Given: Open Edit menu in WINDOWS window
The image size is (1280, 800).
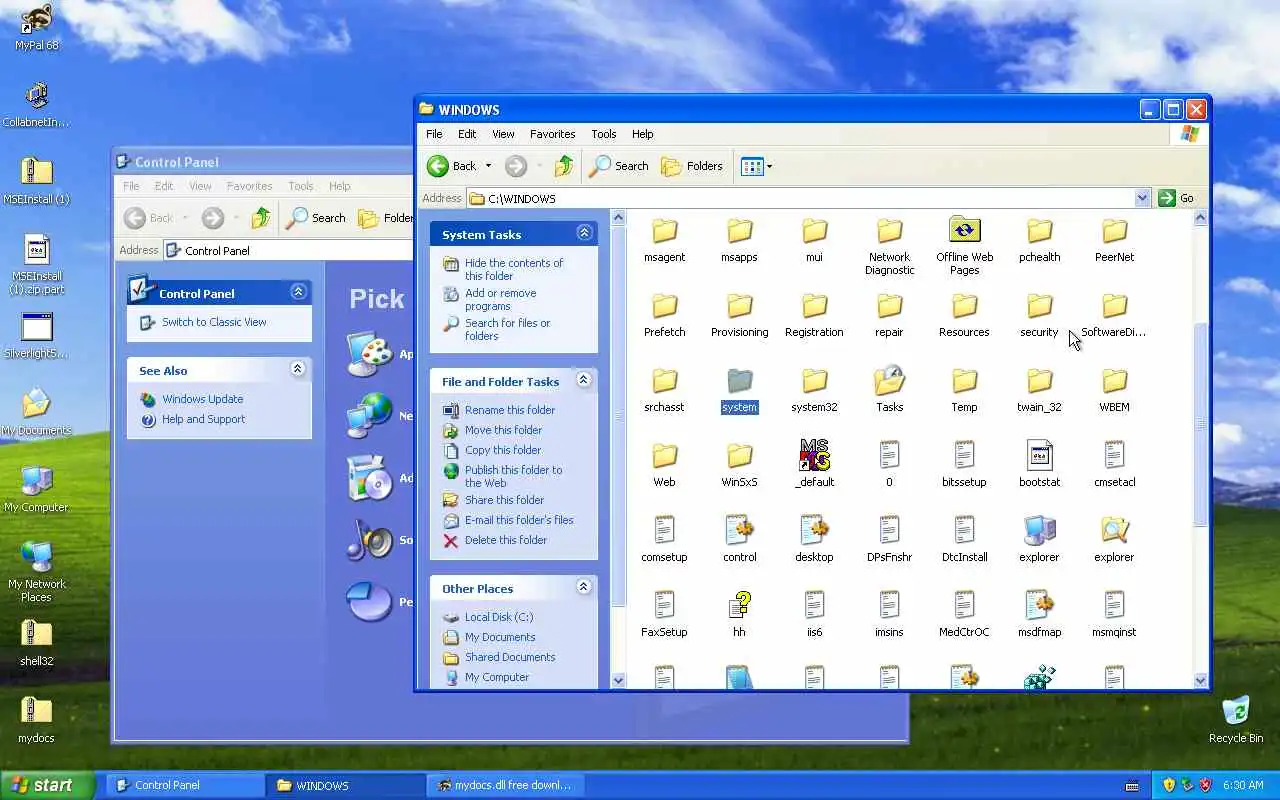Looking at the screenshot, I should click(x=467, y=134).
